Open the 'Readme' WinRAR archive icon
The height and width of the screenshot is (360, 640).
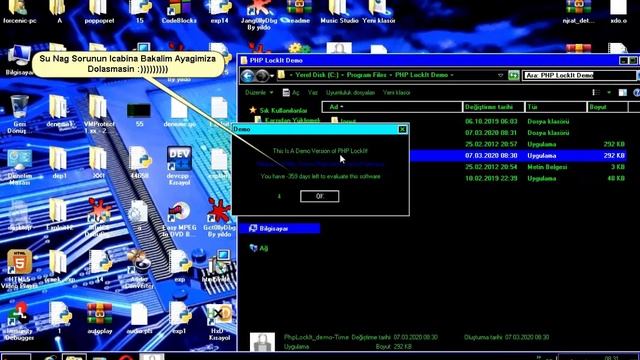(x=299, y=12)
